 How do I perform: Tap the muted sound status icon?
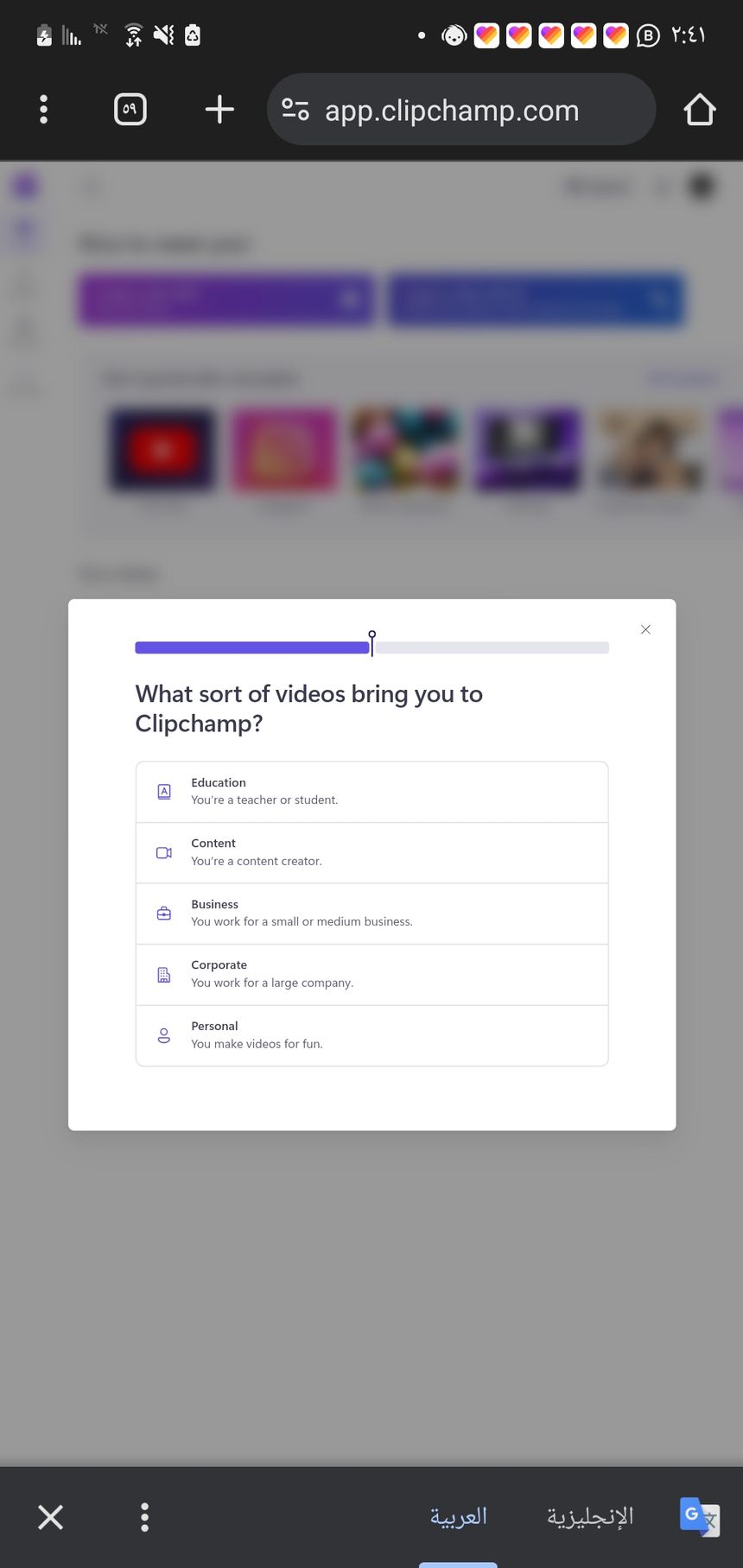pyautogui.click(x=163, y=35)
